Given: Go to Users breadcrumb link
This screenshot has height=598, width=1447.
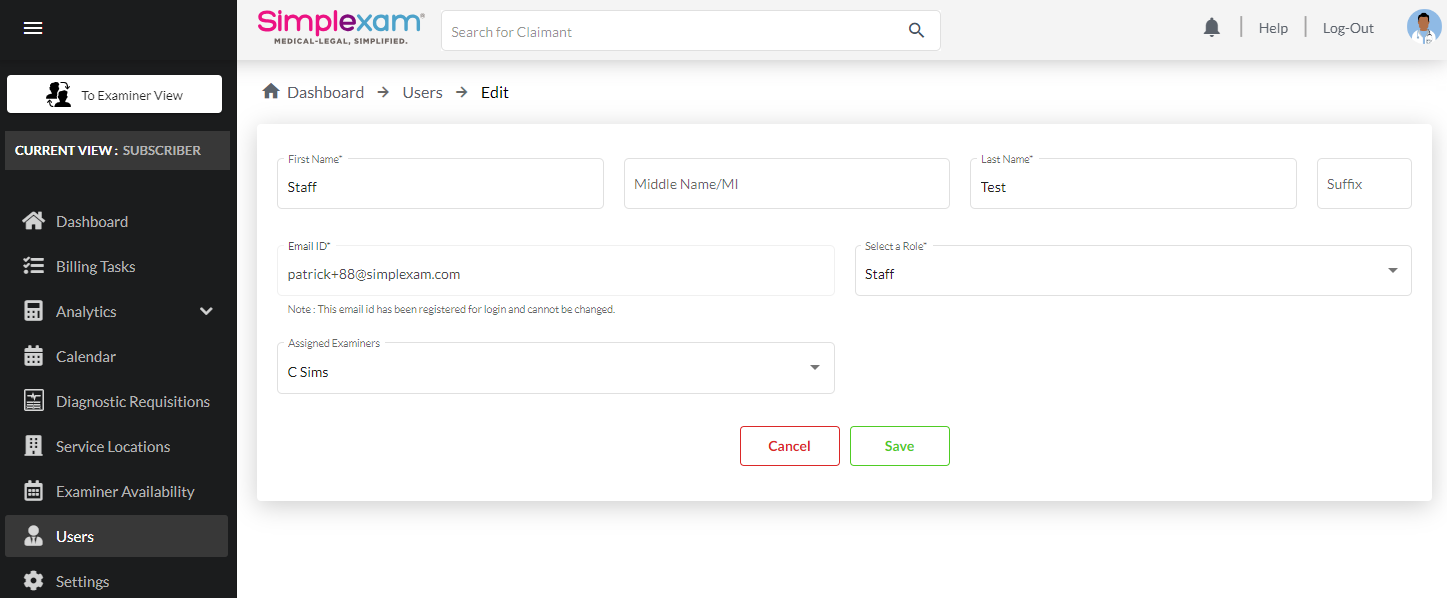Looking at the screenshot, I should (422, 92).
